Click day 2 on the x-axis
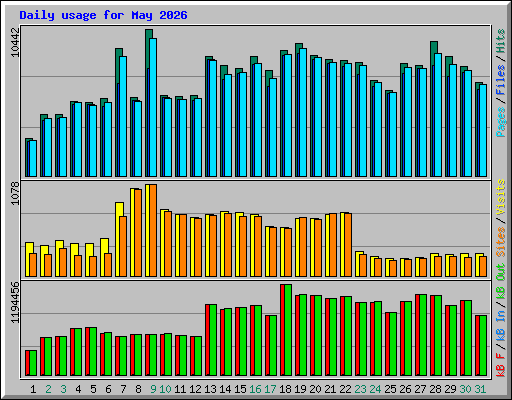The width and height of the screenshot is (512, 400). click(48, 389)
